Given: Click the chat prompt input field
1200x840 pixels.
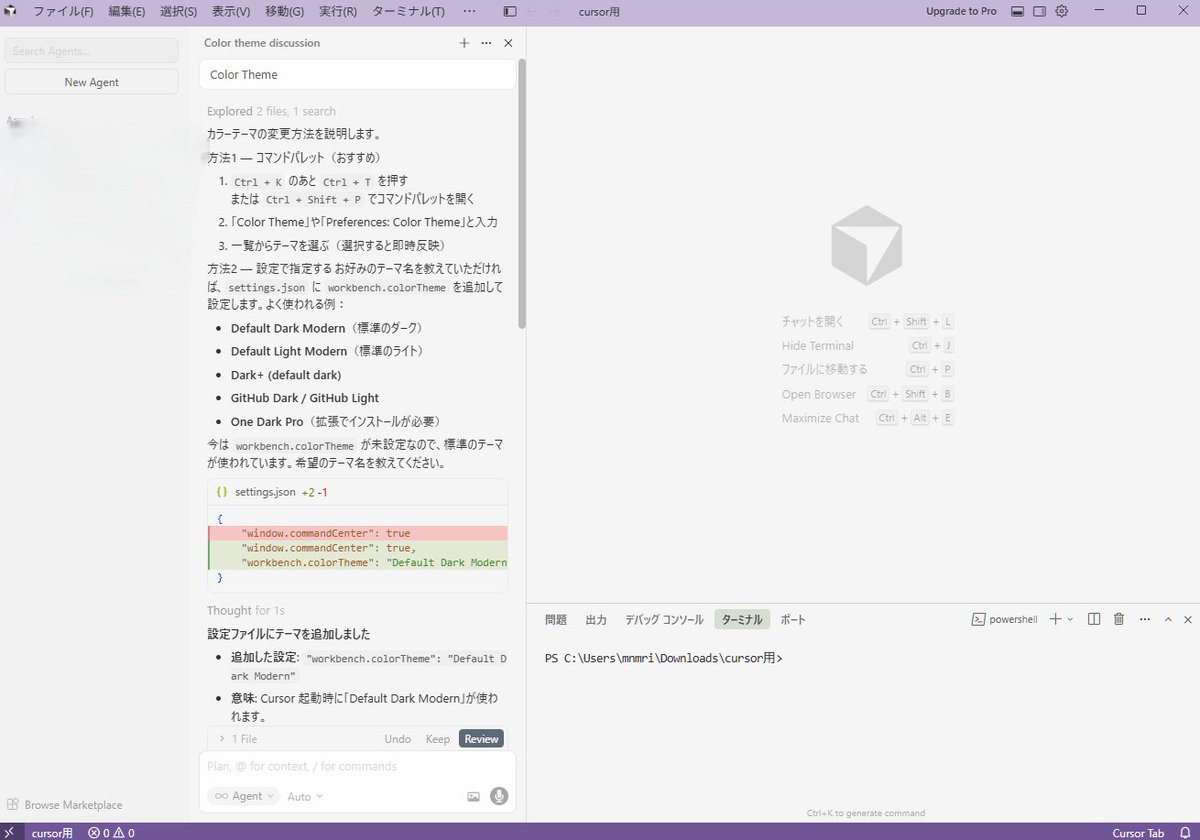Looking at the screenshot, I should (358, 767).
